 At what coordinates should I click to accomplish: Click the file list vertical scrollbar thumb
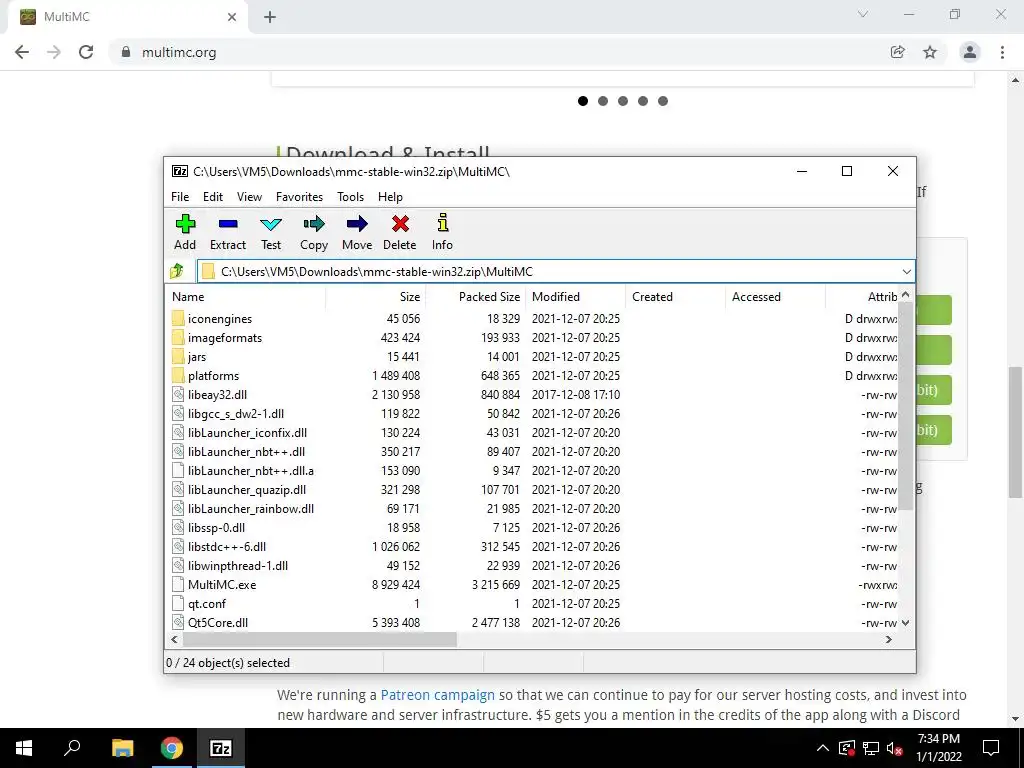[906, 406]
